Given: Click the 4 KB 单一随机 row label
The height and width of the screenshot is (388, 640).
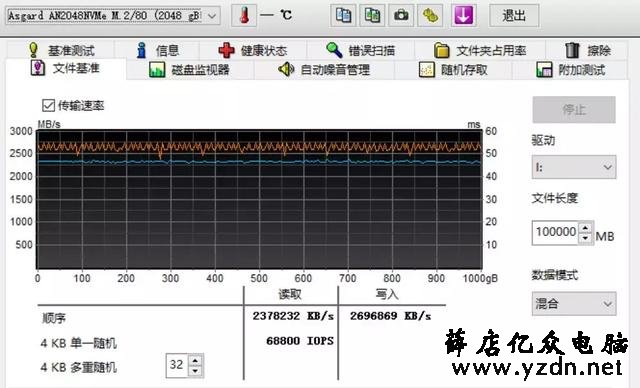Looking at the screenshot, I should tap(79, 343).
